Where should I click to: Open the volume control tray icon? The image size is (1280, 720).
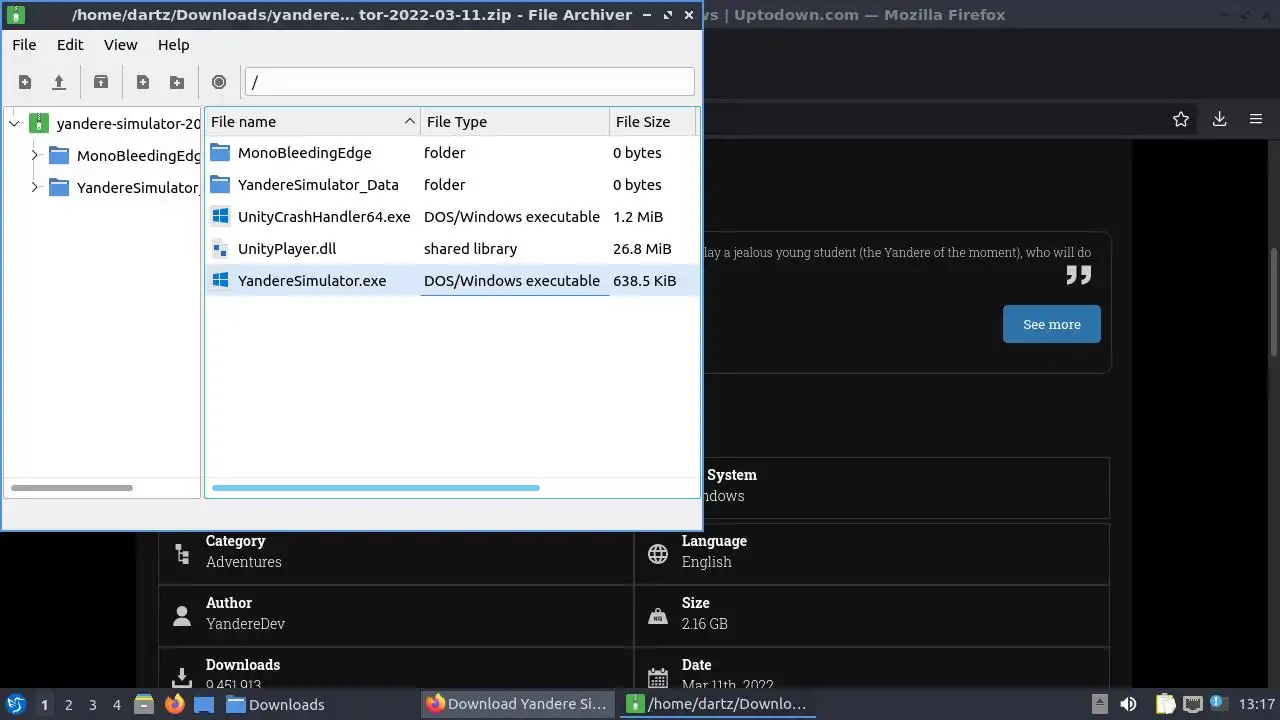(x=1128, y=704)
